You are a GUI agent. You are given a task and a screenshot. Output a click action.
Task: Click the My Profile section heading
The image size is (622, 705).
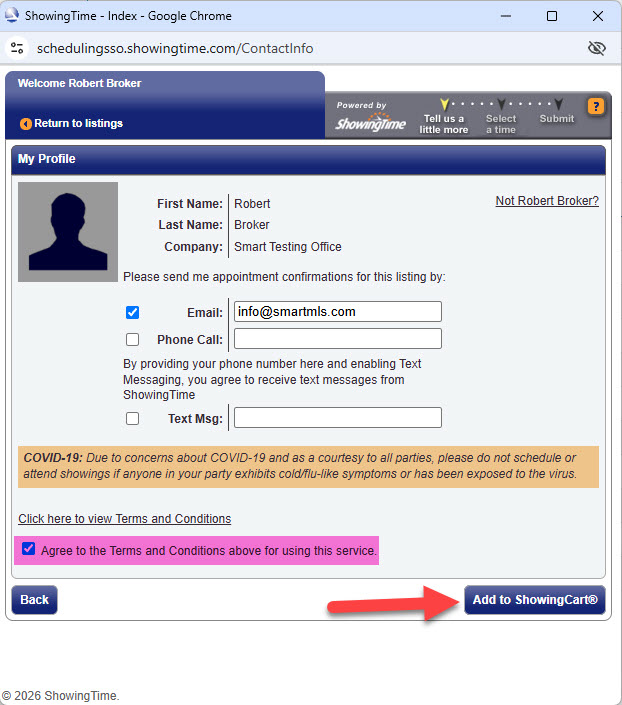click(46, 159)
